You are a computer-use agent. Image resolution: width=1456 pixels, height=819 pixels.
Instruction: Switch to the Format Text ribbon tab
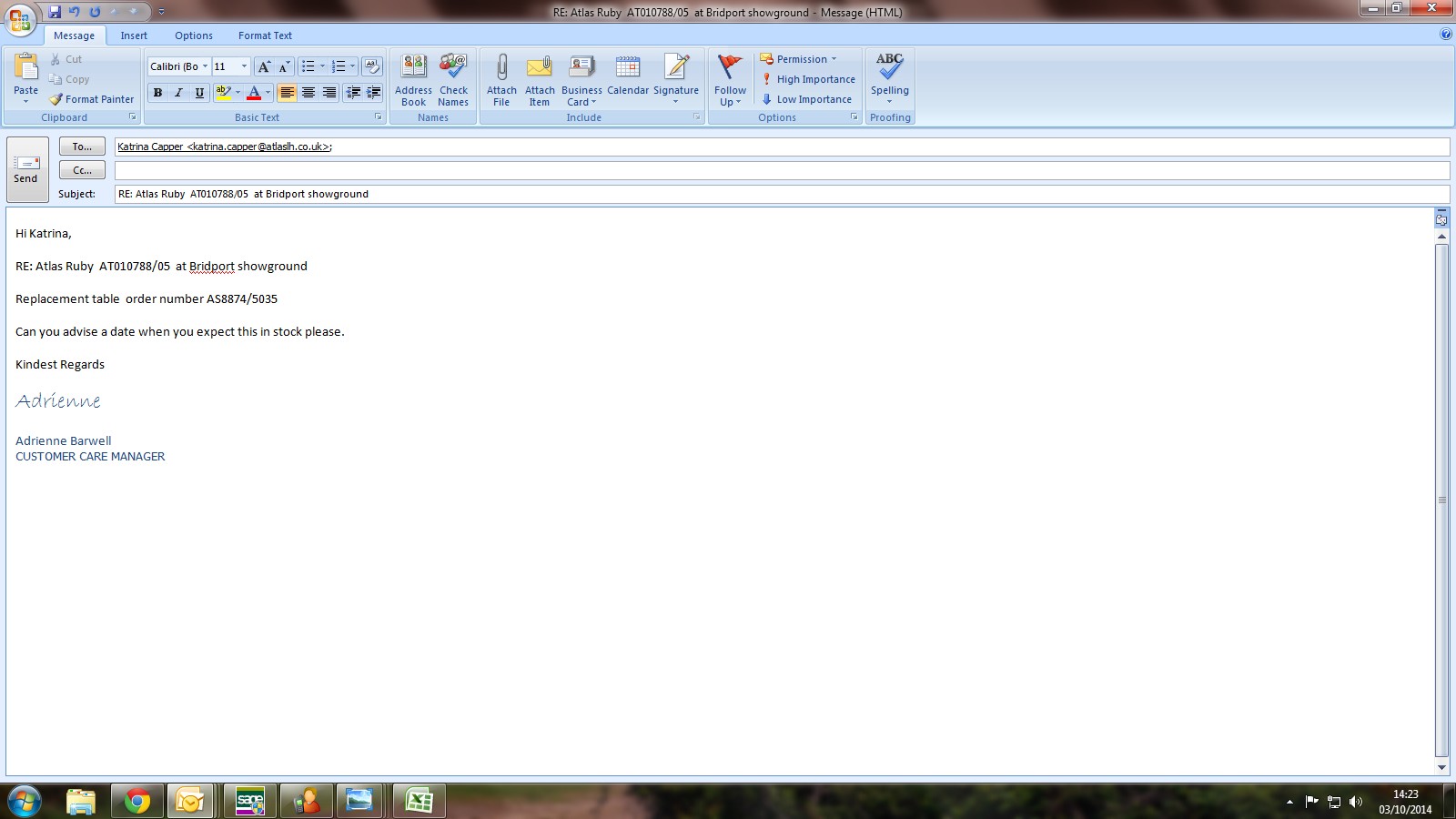click(265, 35)
